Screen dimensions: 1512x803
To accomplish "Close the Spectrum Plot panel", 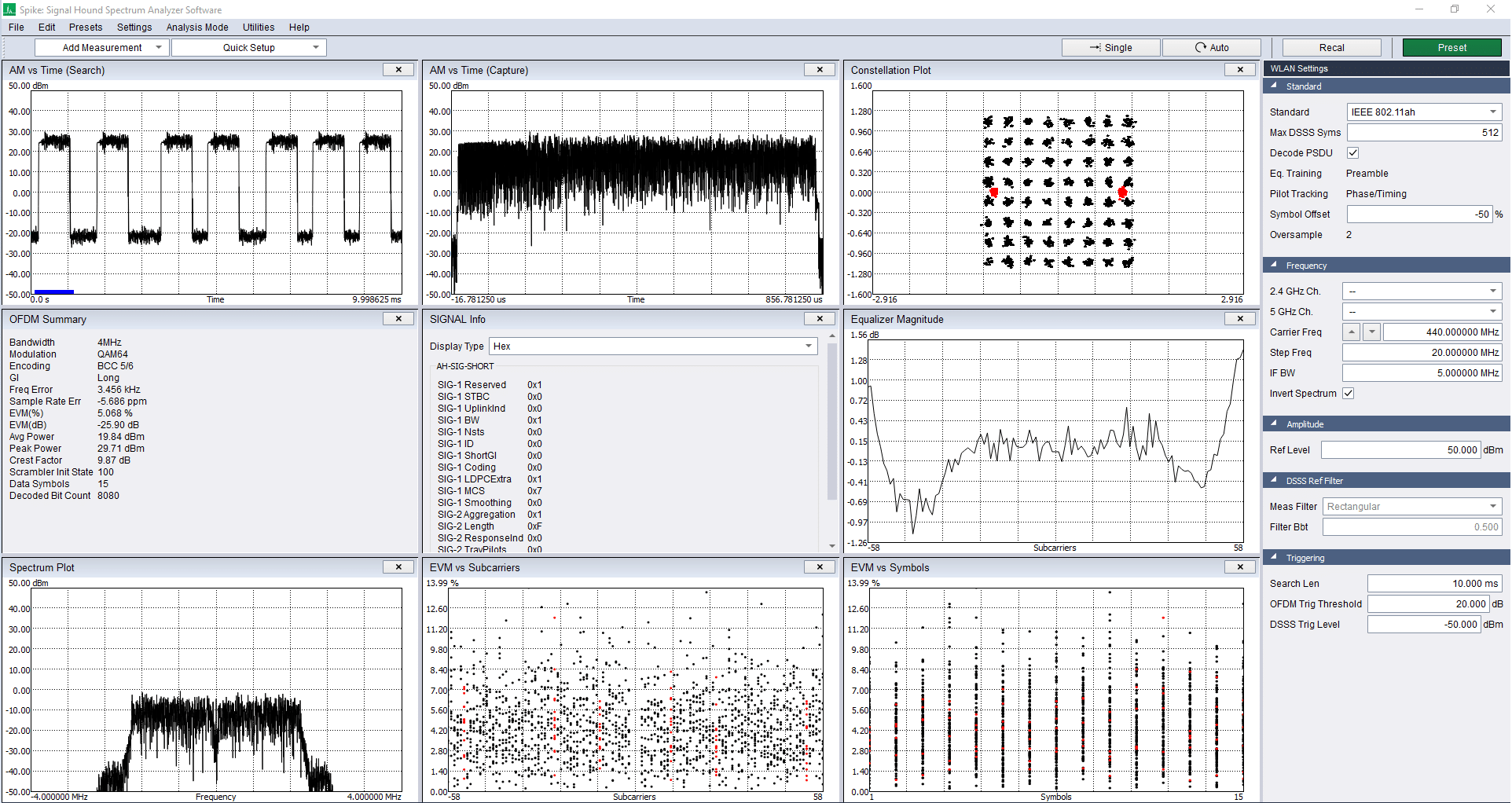I will (x=398, y=567).
